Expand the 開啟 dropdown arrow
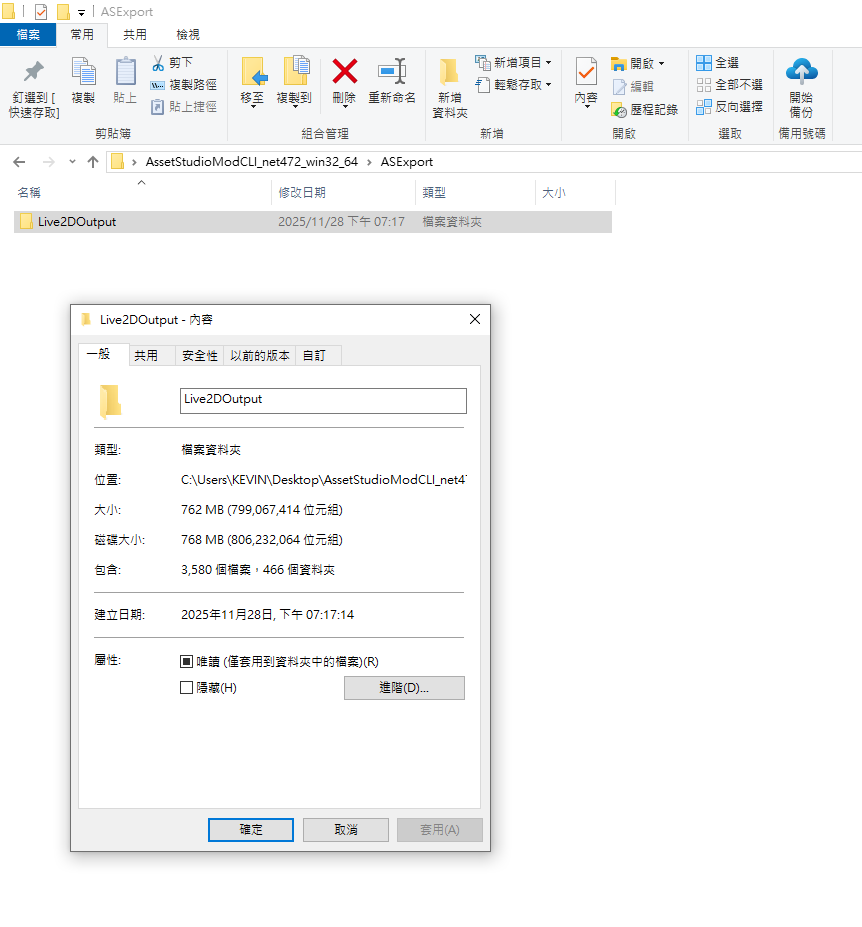Viewport: 862px width, 927px height. coord(661,63)
